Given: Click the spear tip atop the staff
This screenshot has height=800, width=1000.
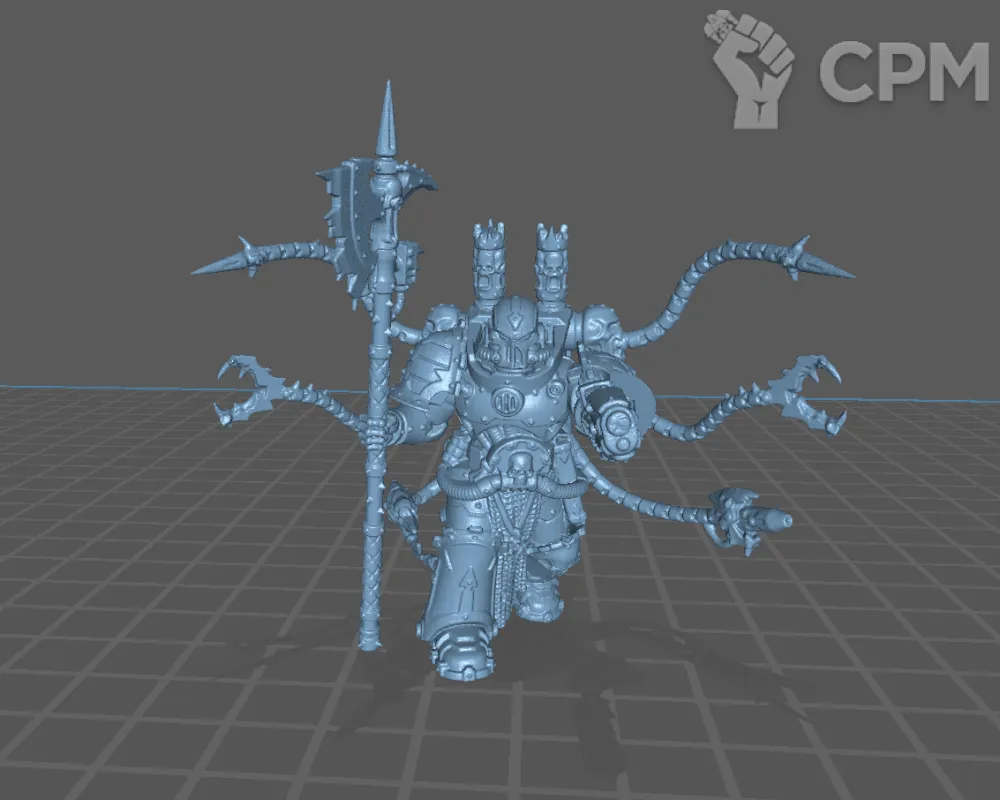Looking at the screenshot, I should [385, 118].
